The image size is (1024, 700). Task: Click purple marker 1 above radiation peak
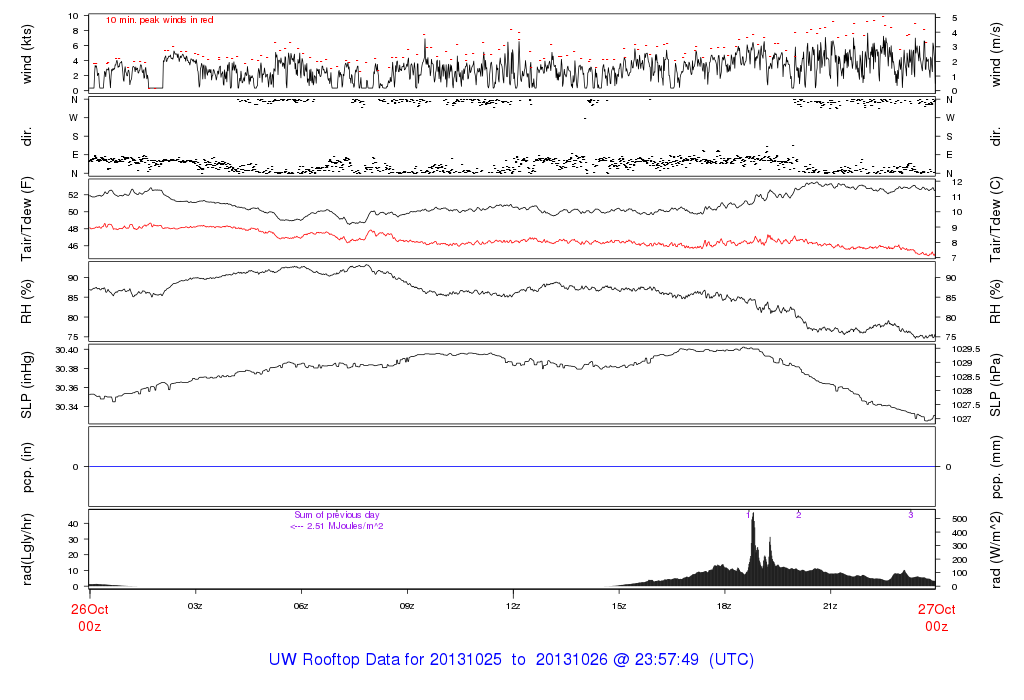pos(747,515)
